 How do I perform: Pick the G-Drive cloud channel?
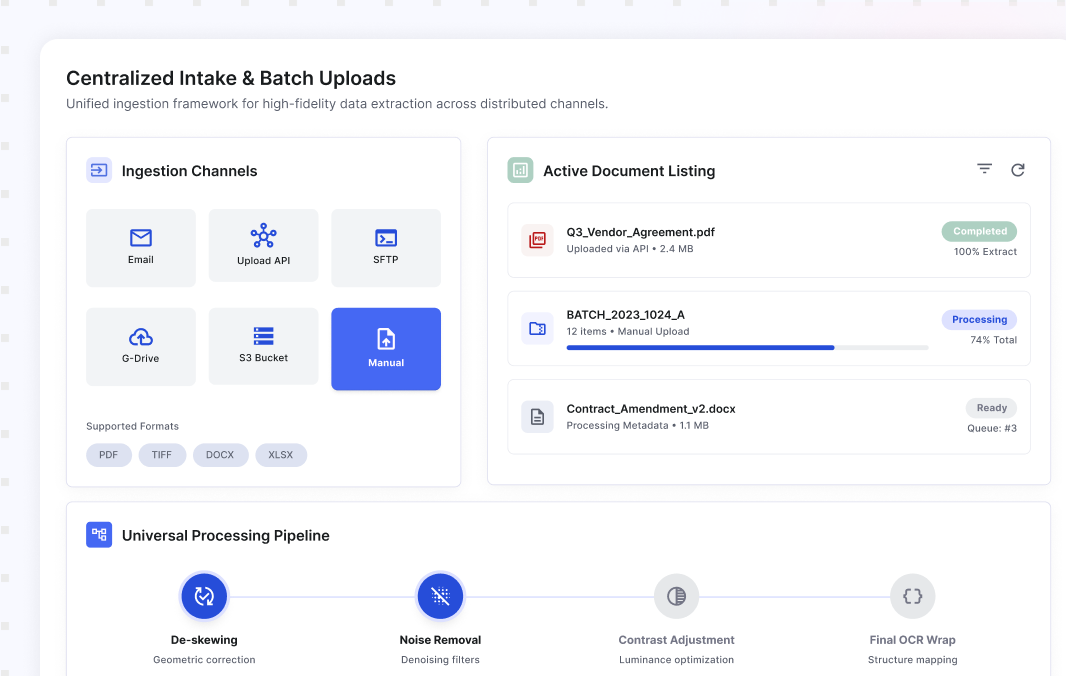(x=141, y=347)
